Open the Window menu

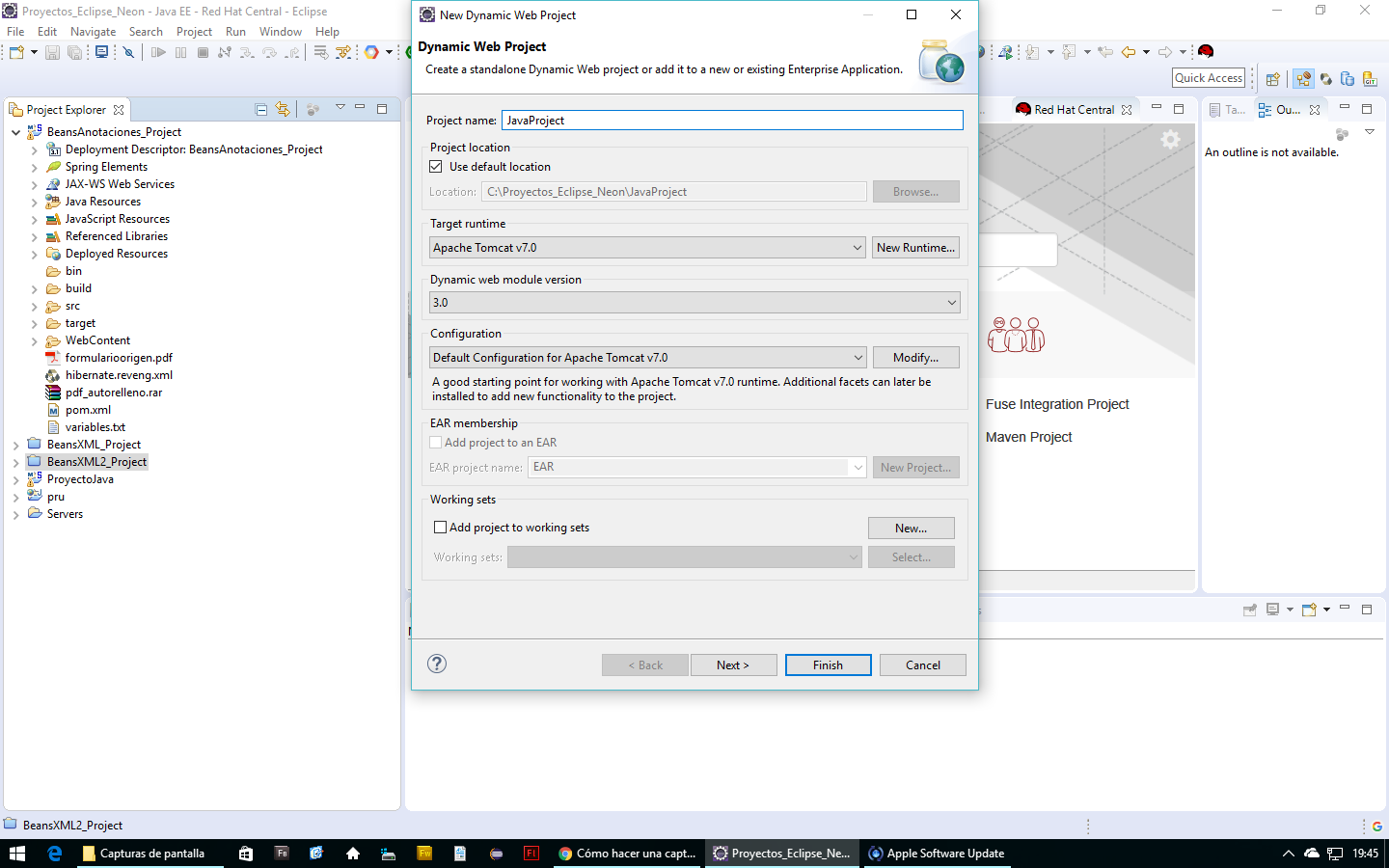(280, 32)
